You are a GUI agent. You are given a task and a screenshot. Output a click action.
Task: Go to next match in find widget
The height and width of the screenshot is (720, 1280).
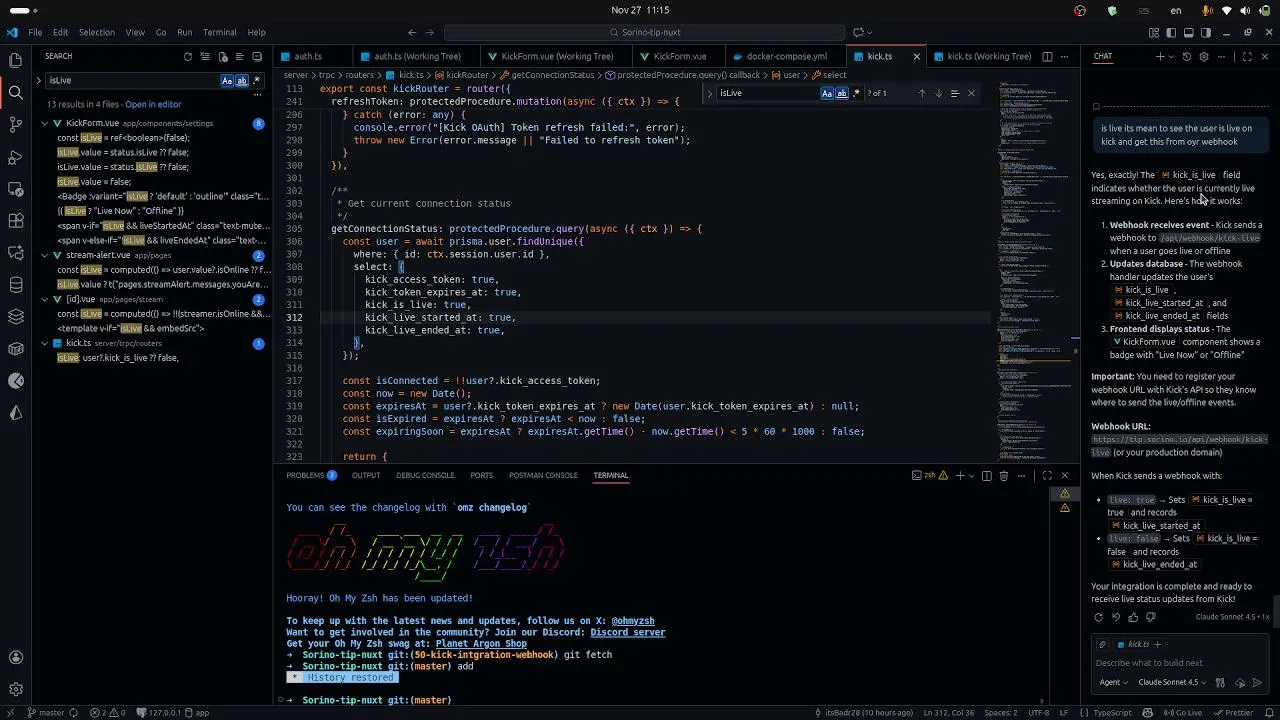(938, 93)
